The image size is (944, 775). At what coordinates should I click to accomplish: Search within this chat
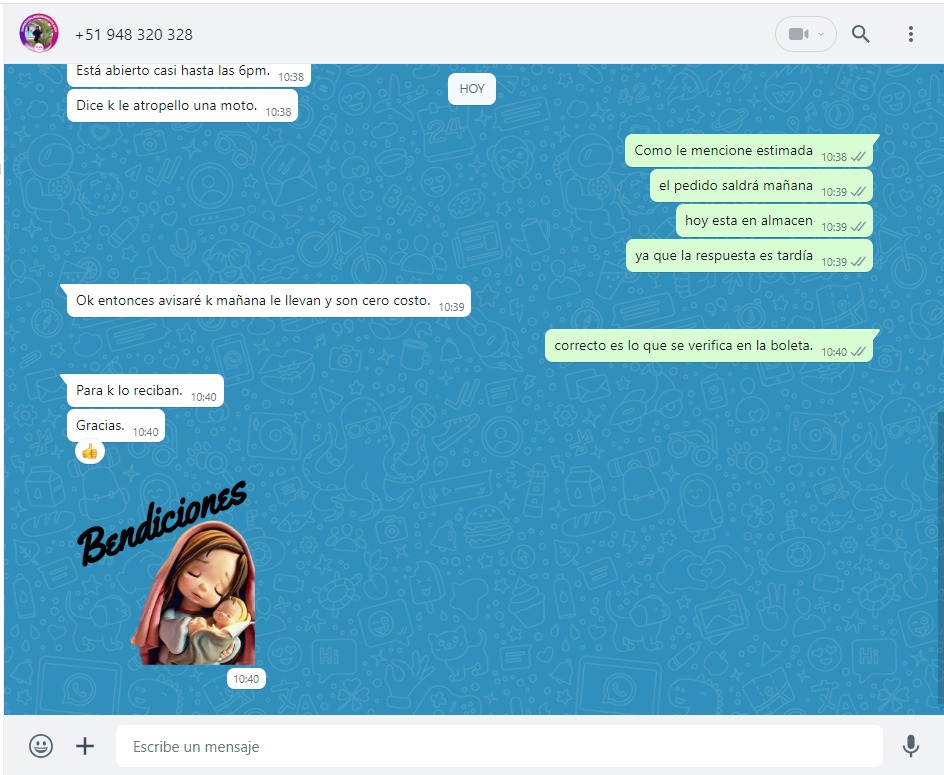coord(860,34)
